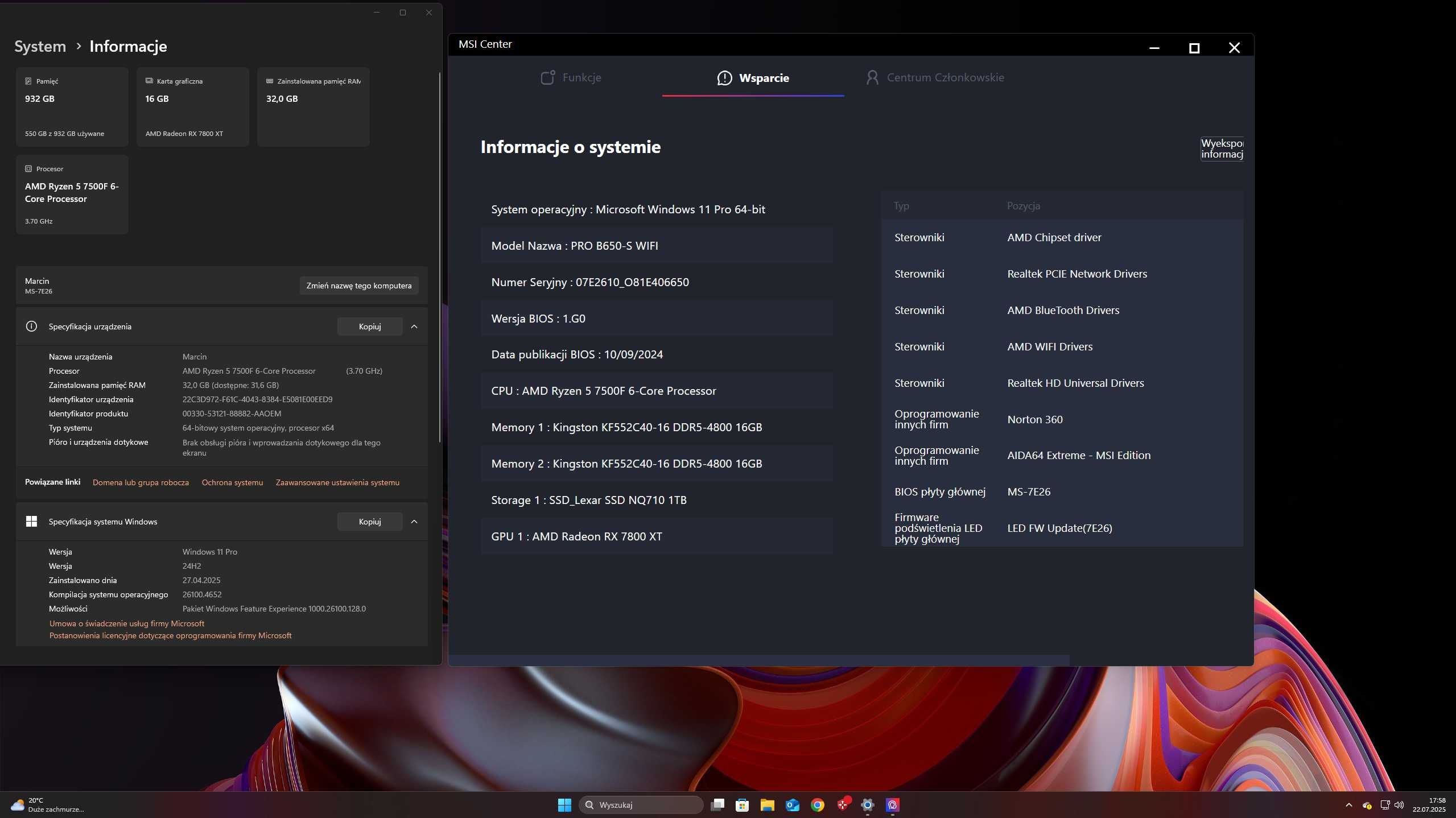Show hidden system tray icons
This screenshot has width=1456, height=818.
click(1348, 805)
